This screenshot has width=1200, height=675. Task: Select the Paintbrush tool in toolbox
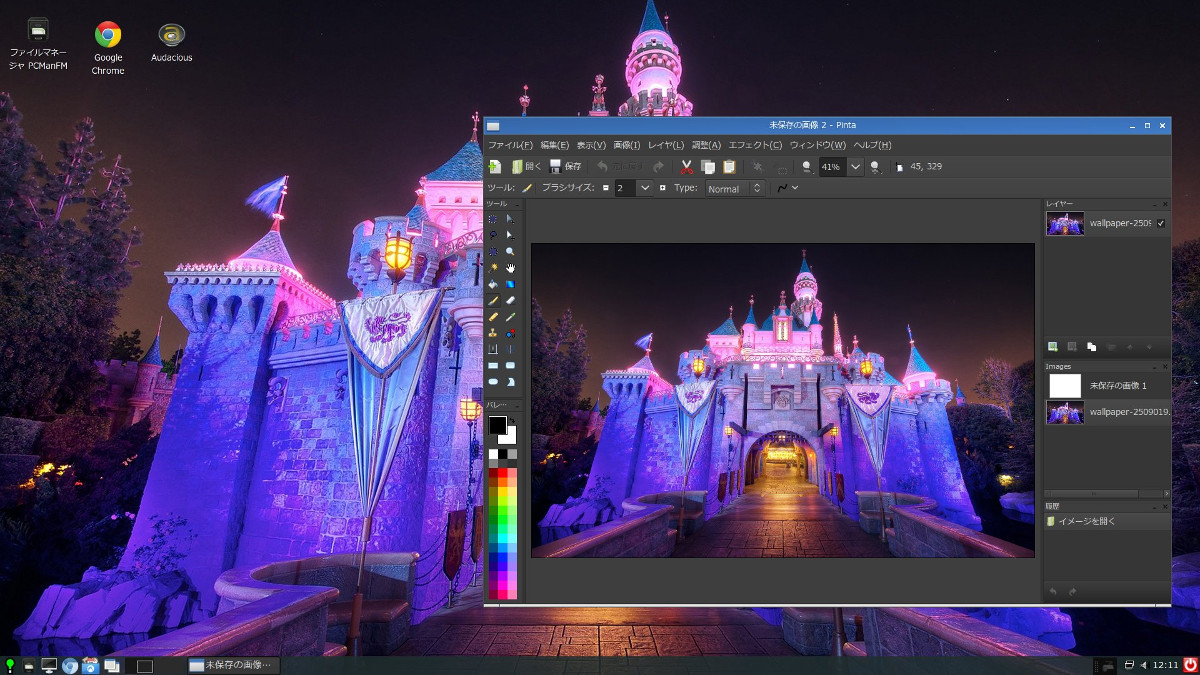point(493,300)
